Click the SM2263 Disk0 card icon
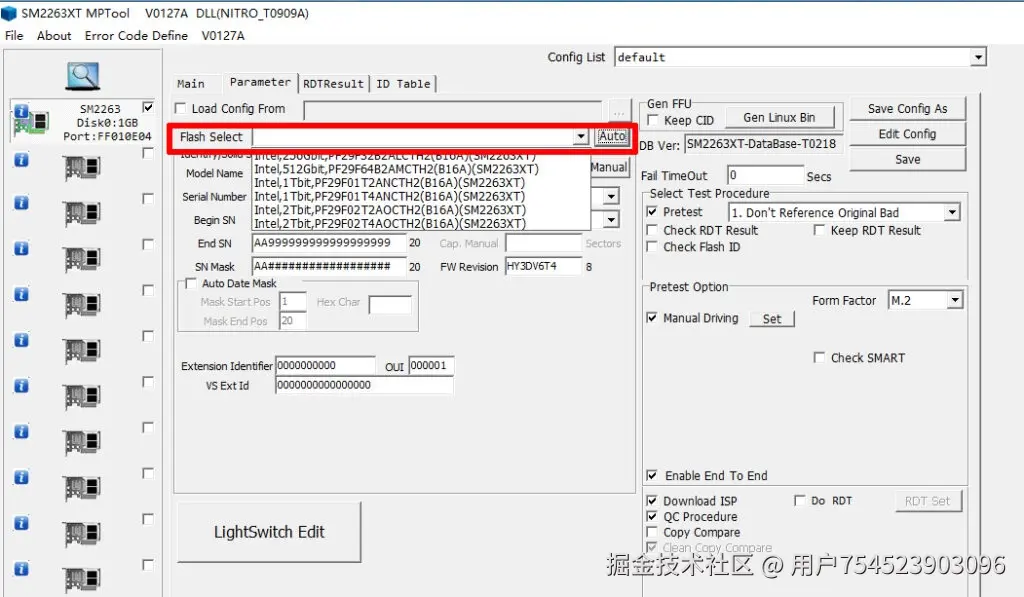1024x597 pixels. [31, 123]
